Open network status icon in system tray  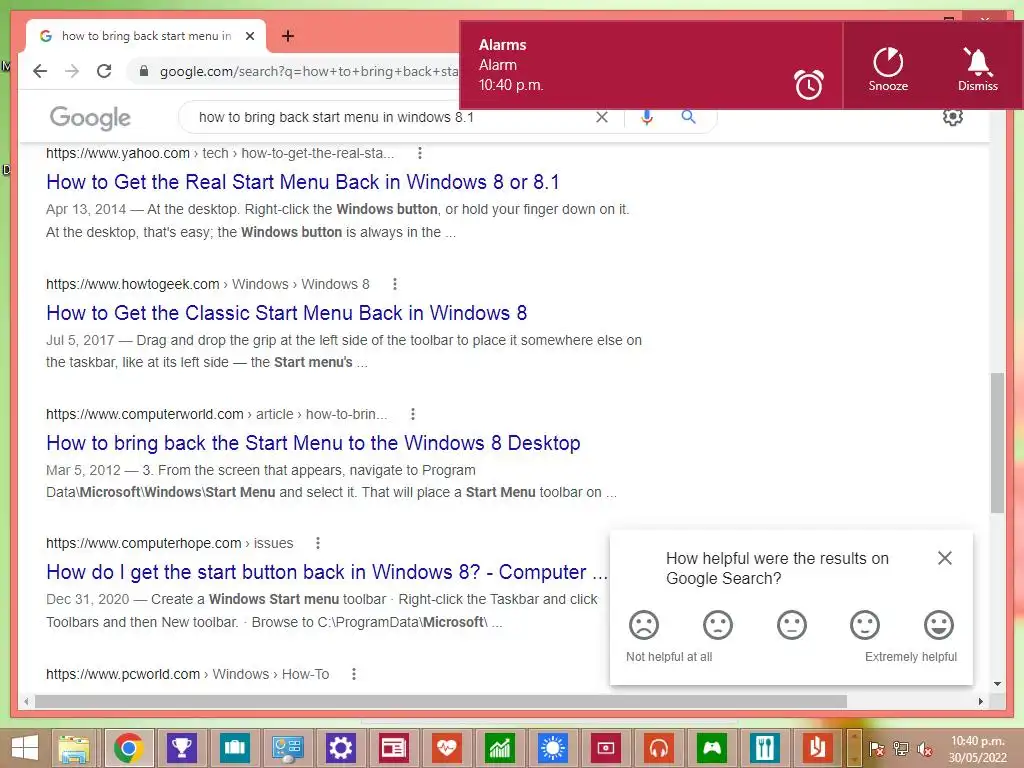coord(901,748)
